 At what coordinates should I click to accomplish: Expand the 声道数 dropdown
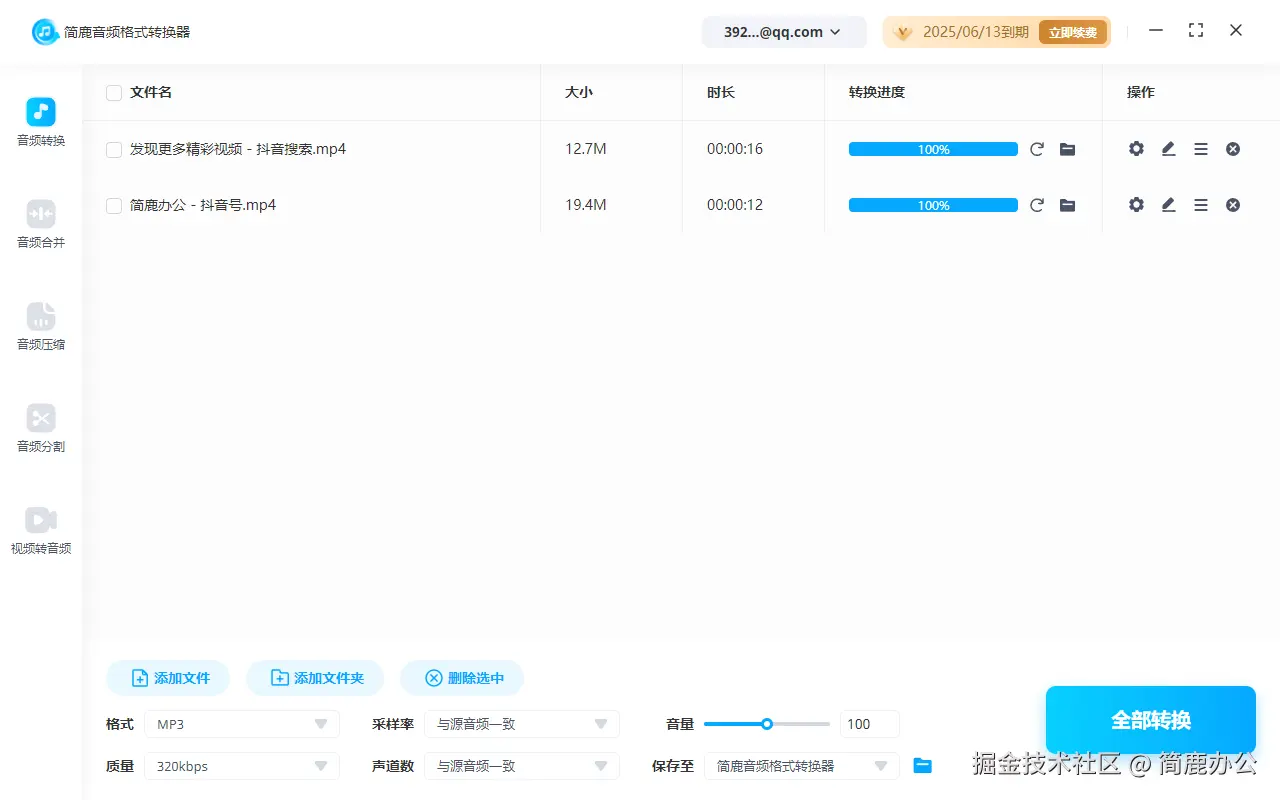pyautogui.click(x=522, y=766)
